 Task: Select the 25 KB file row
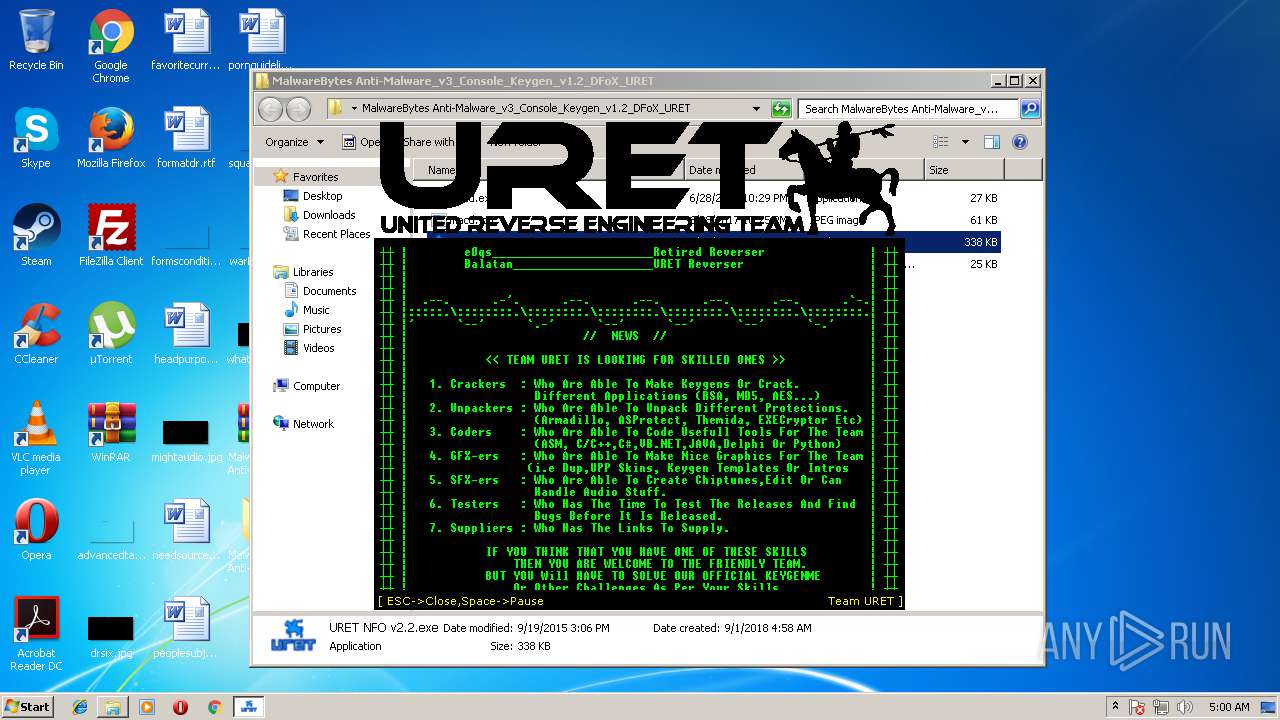[x=714, y=264]
